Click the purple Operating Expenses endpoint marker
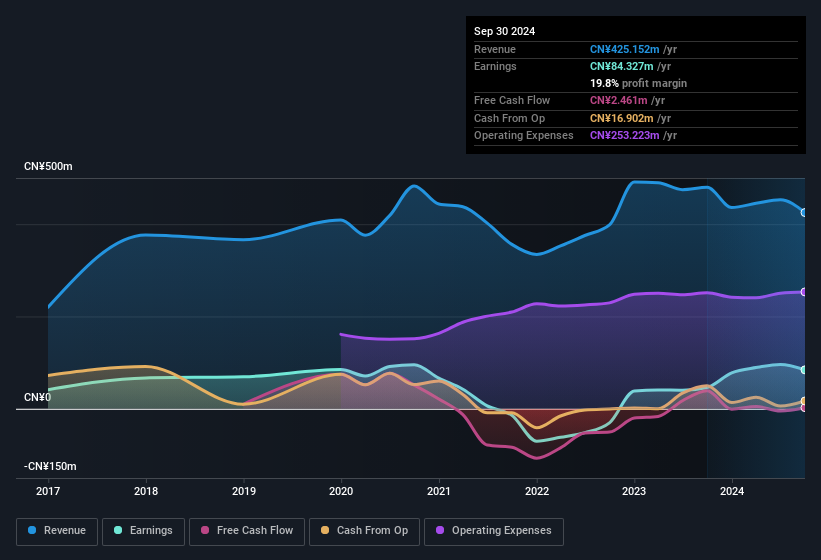 tap(804, 292)
